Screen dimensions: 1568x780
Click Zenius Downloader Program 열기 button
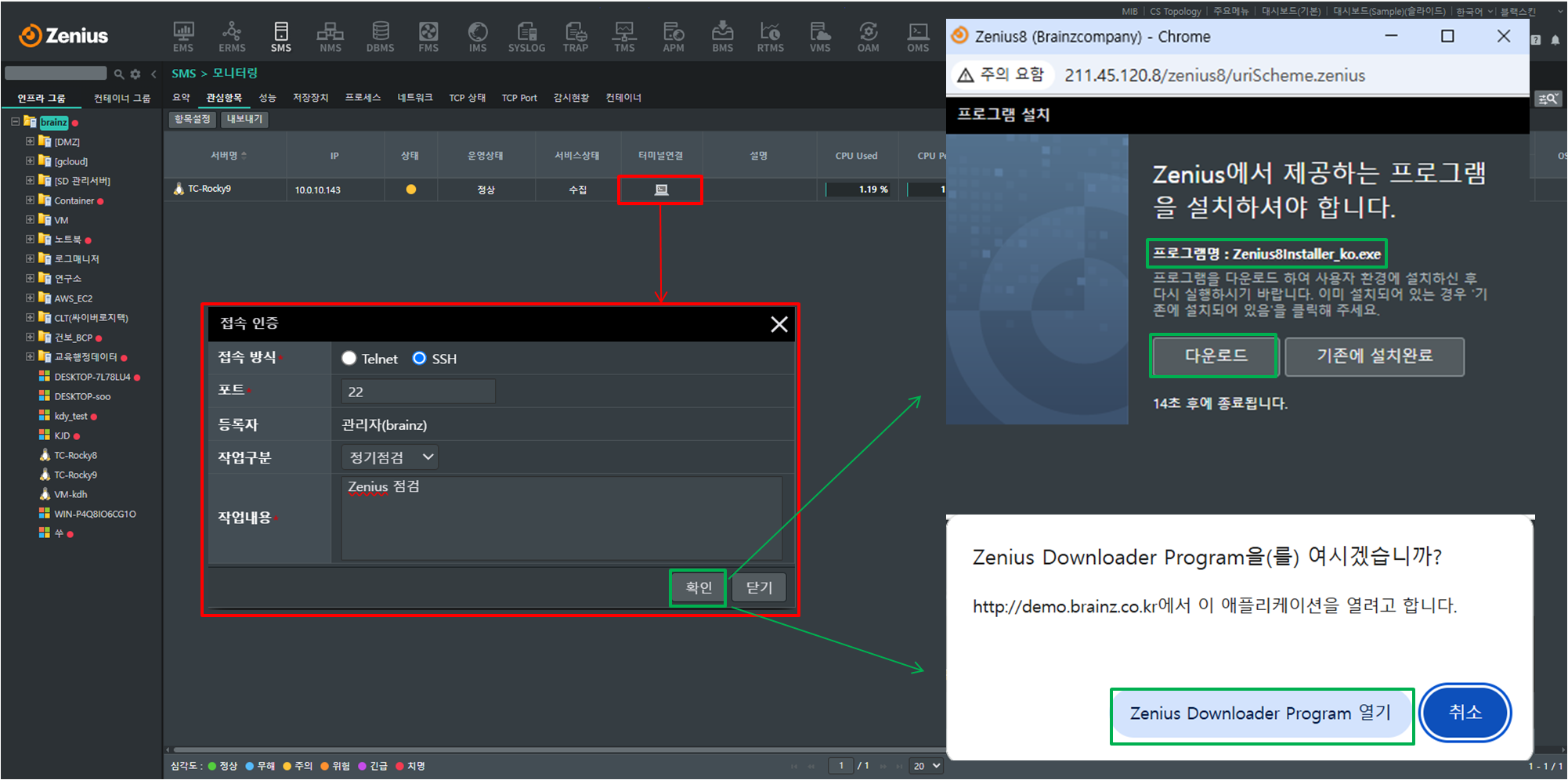coord(1261,713)
